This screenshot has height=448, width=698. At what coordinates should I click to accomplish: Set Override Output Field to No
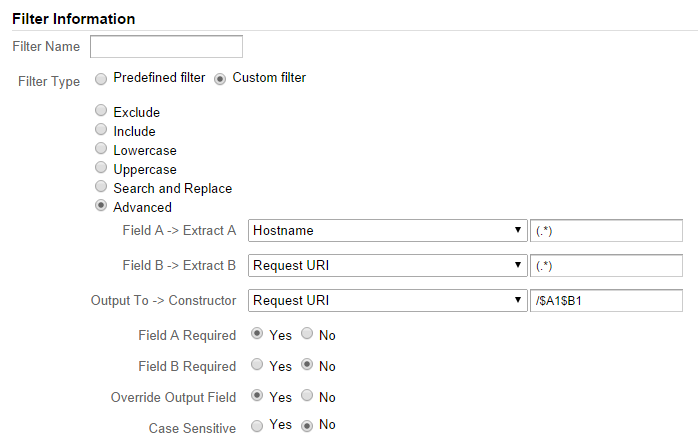307,396
